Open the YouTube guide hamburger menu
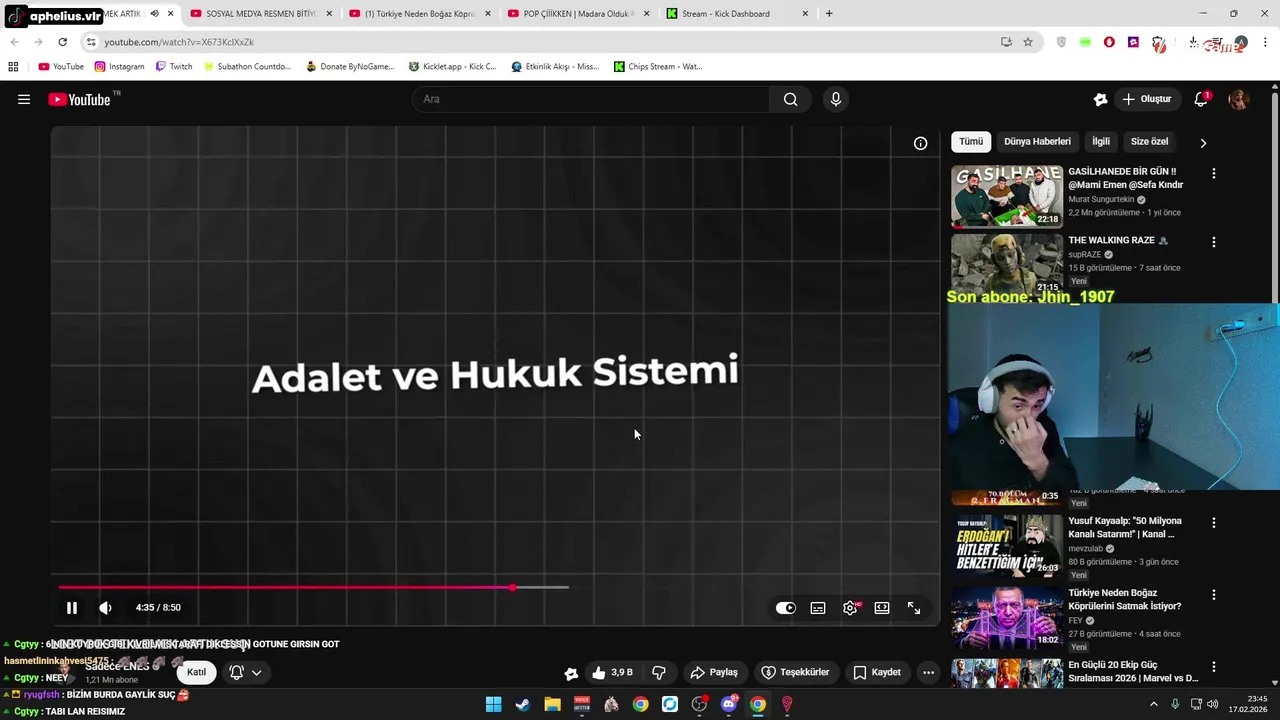Image resolution: width=1280 pixels, height=720 pixels. click(x=24, y=99)
